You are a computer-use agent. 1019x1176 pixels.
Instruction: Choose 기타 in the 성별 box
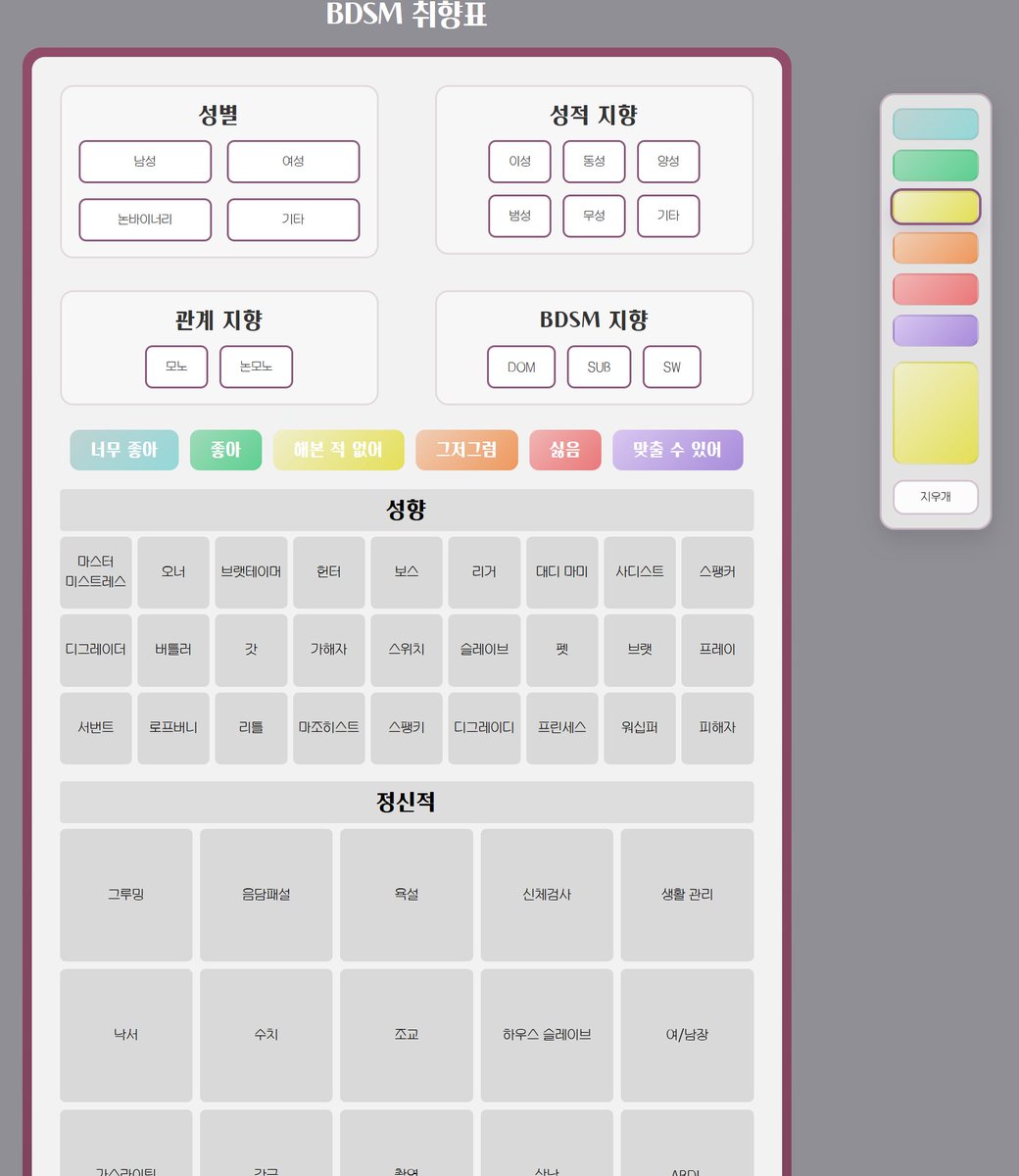point(293,220)
